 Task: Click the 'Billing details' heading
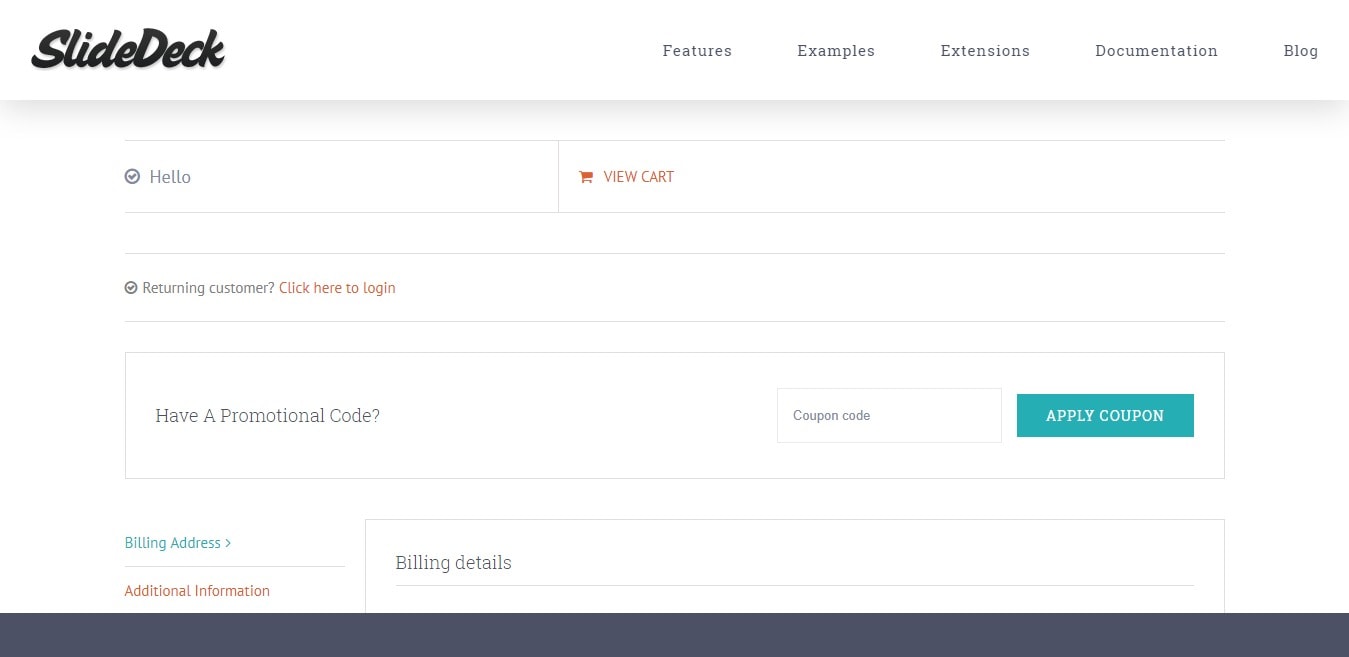click(x=453, y=563)
